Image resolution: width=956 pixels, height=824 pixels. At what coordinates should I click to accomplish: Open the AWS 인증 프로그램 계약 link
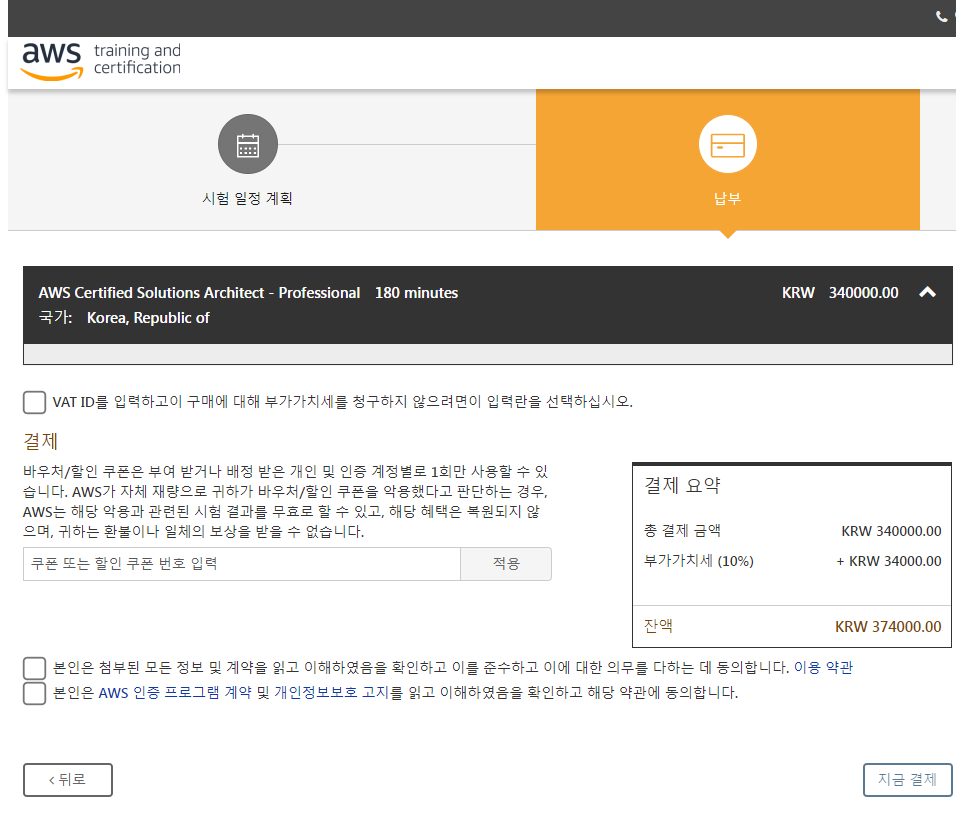point(175,693)
